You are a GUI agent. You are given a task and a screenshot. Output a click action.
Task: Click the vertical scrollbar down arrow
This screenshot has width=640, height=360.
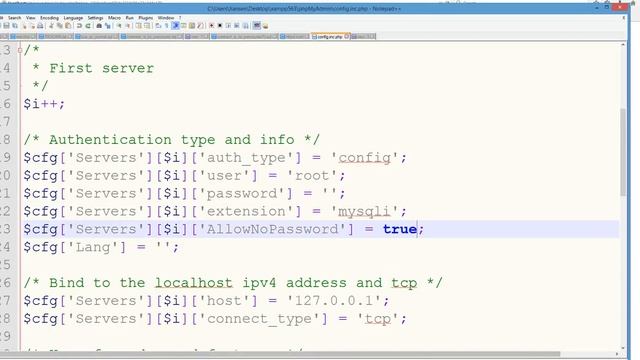(x=623, y=348)
